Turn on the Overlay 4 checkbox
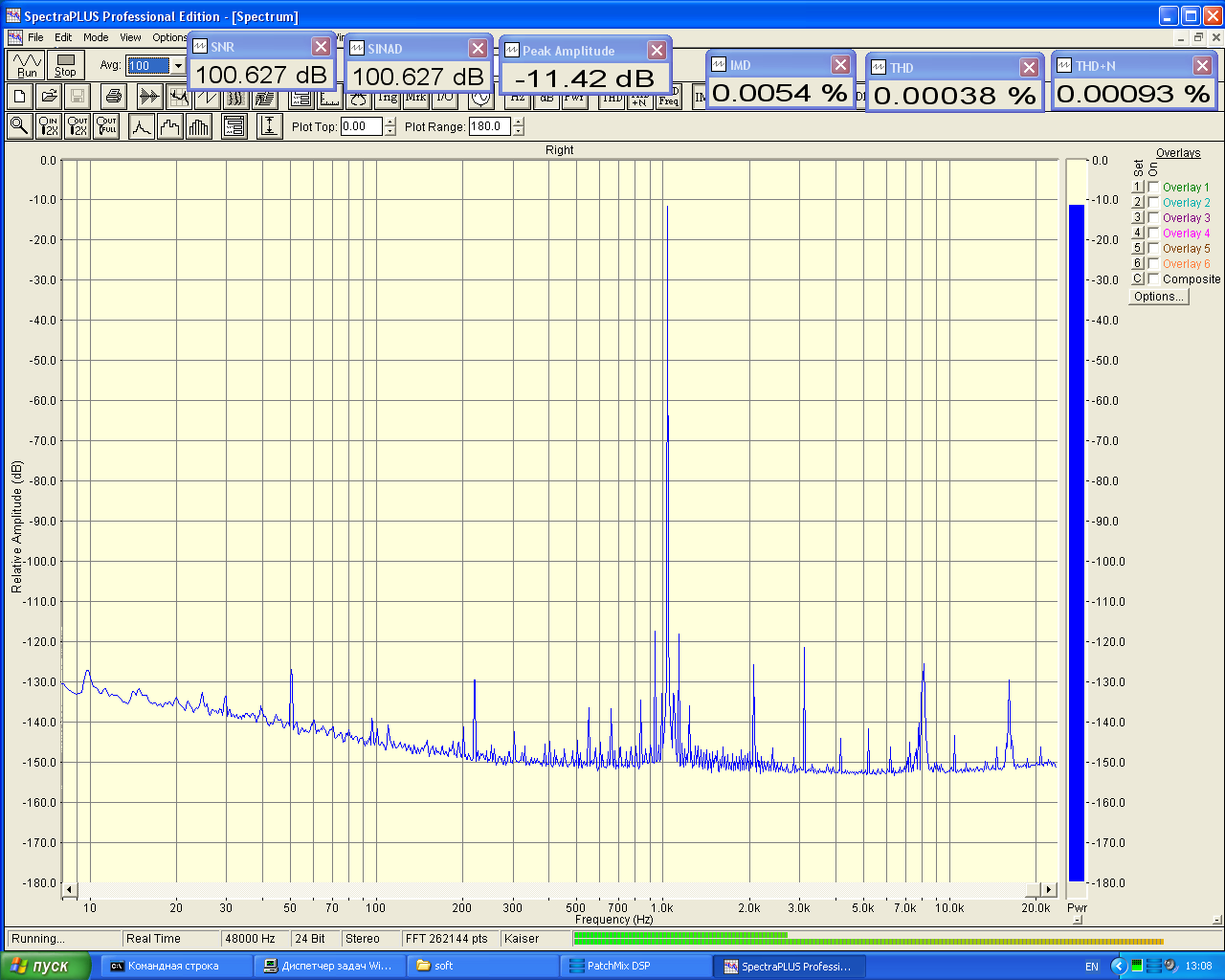 coord(1154,233)
